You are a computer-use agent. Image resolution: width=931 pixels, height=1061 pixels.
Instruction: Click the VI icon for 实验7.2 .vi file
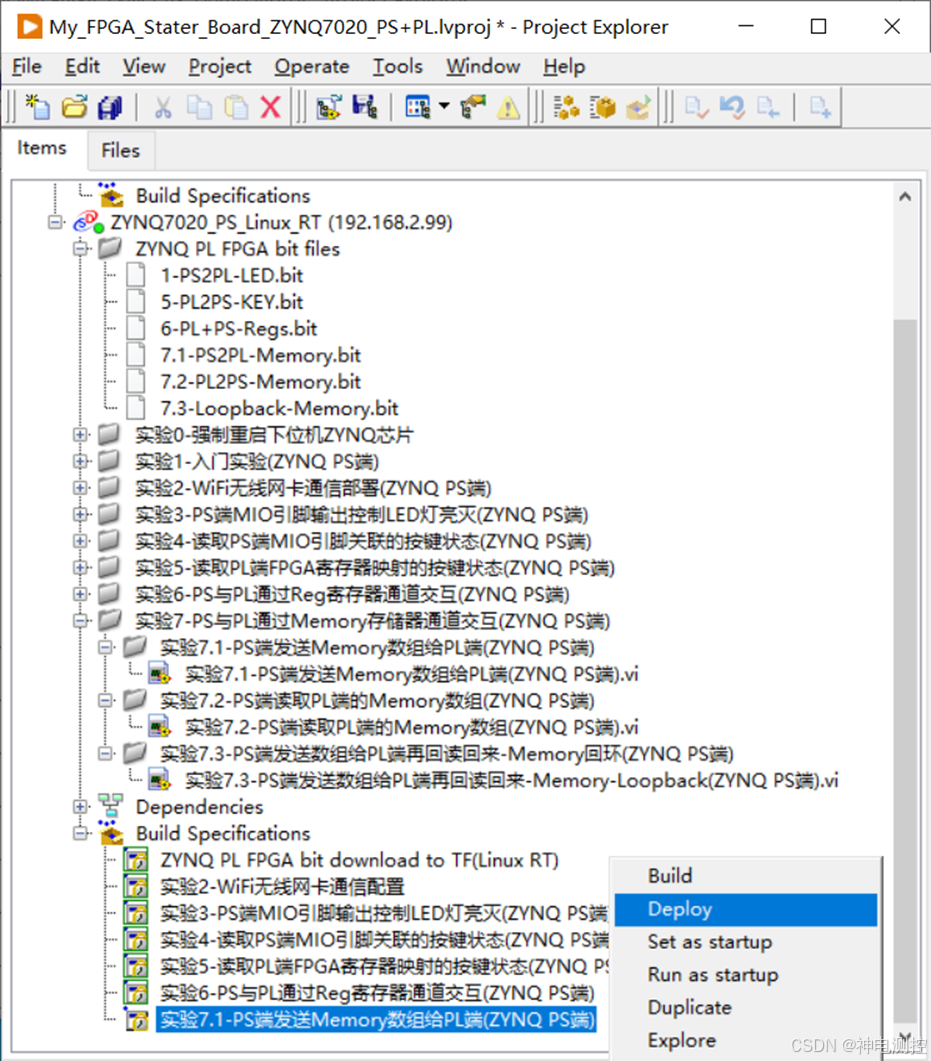(x=160, y=727)
